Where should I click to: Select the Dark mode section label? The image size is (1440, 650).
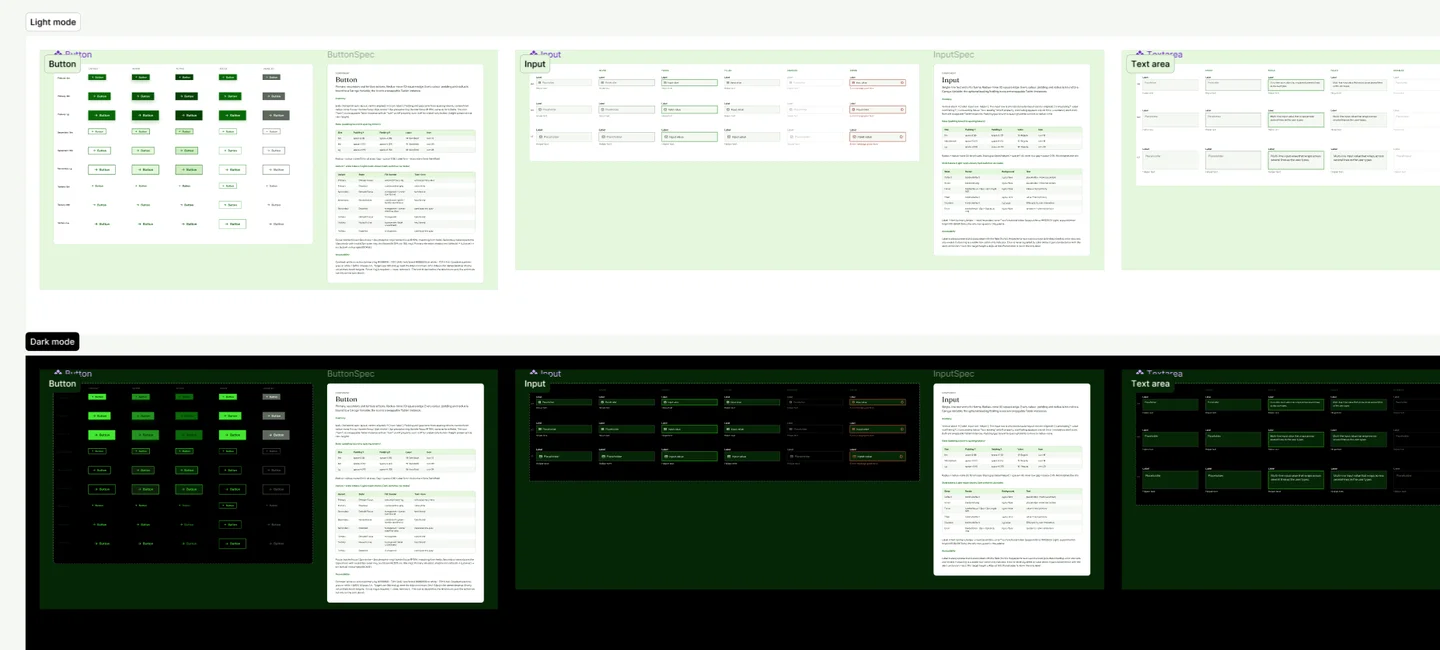click(x=52, y=342)
